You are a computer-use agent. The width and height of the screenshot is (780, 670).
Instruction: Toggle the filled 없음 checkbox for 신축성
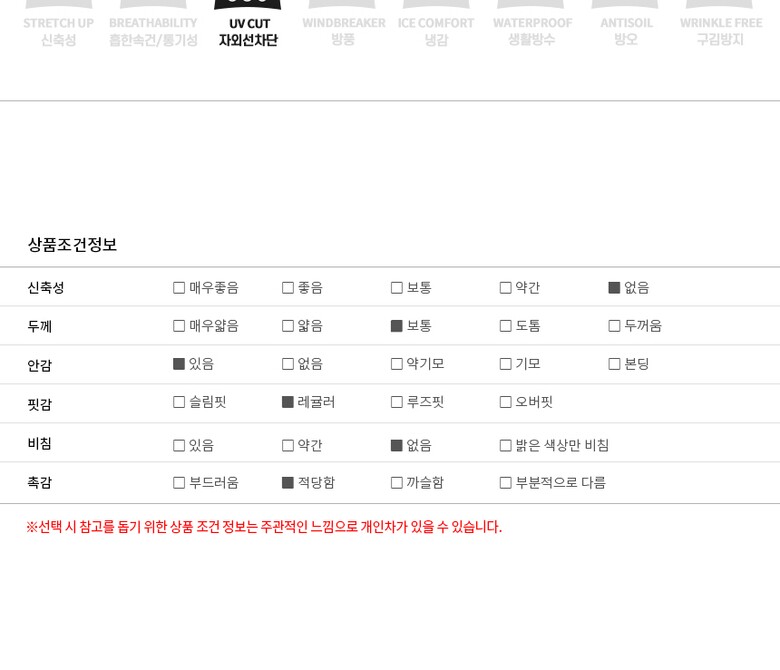pyautogui.click(x=614, y=288)
